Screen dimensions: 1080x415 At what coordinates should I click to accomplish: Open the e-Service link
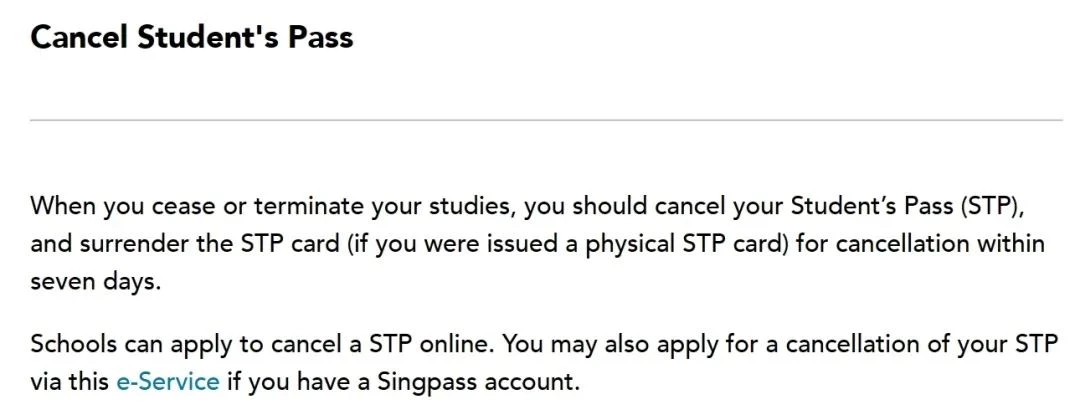click(x=168, y=381)
